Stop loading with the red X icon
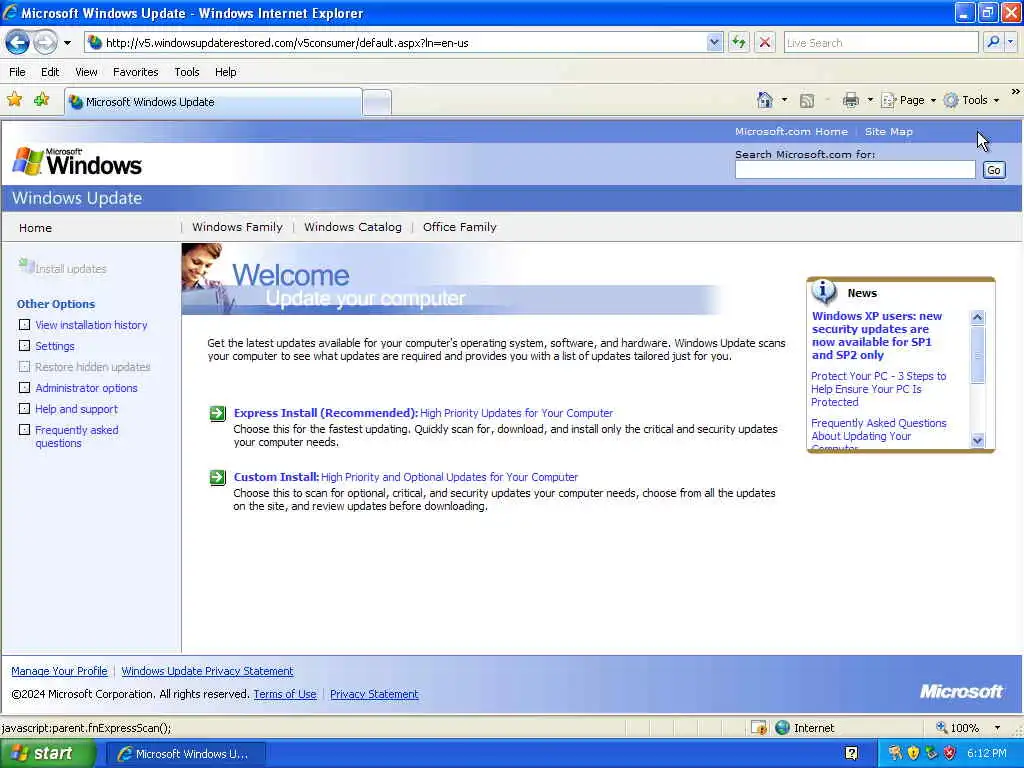This screenshot has height=768, width=1024. pos(765,43)
